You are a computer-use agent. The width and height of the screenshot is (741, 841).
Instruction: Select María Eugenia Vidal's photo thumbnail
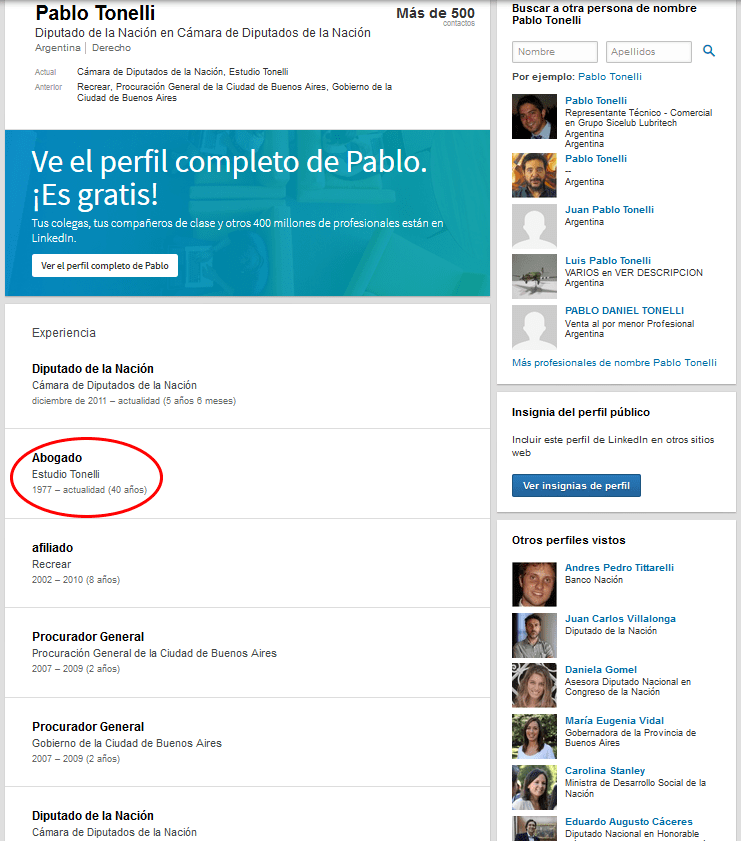point(534,737)
